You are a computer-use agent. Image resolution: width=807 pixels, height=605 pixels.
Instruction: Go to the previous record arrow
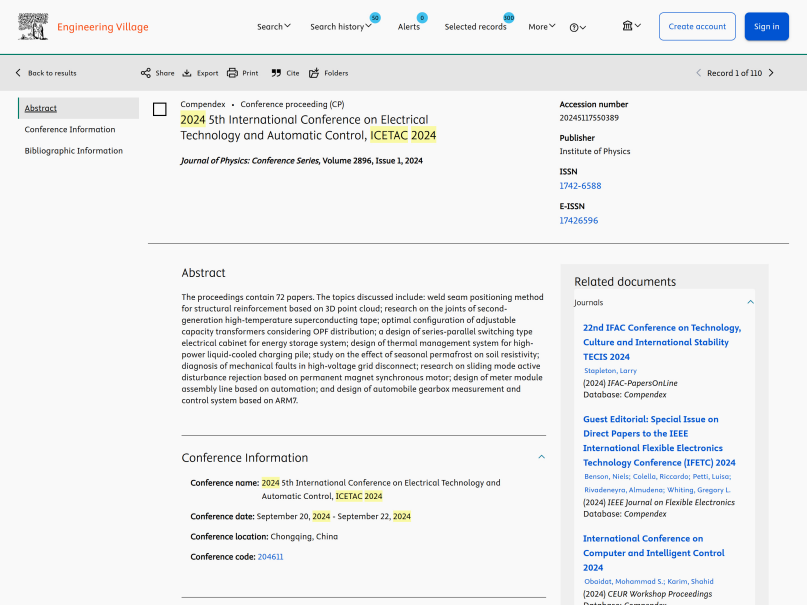(x=698, y=73)
